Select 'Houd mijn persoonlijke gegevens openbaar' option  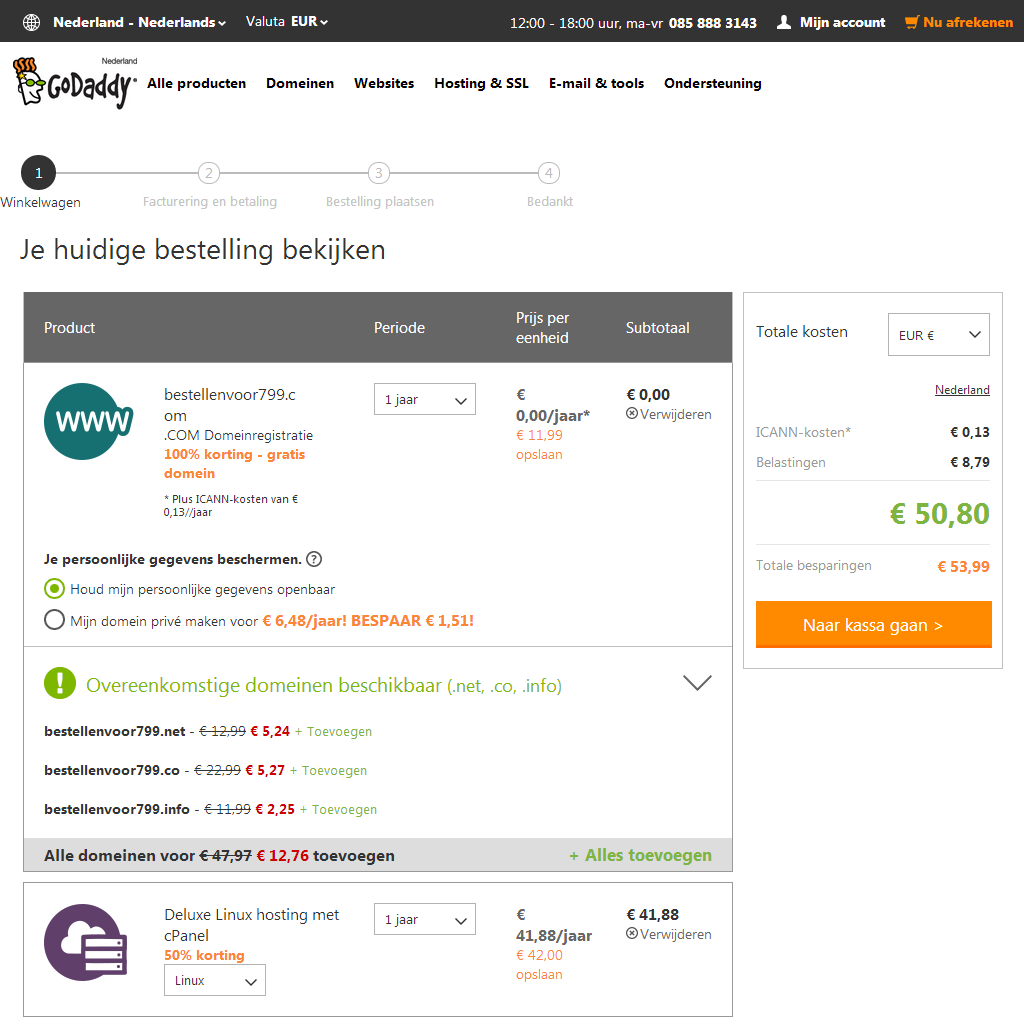(55, 589)
